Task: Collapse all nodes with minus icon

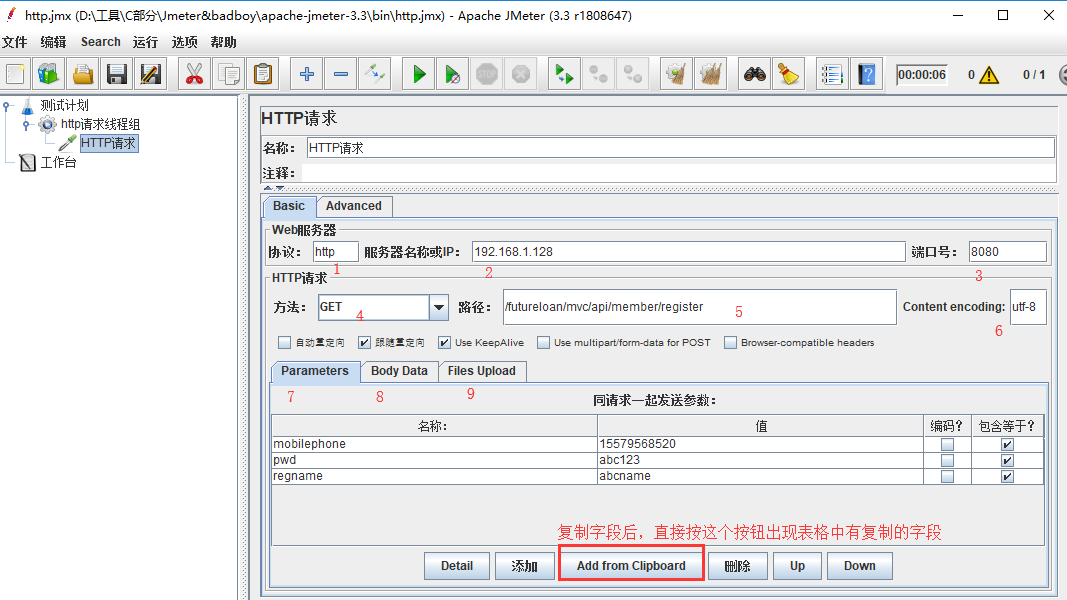Action: [x=341, y=74]
